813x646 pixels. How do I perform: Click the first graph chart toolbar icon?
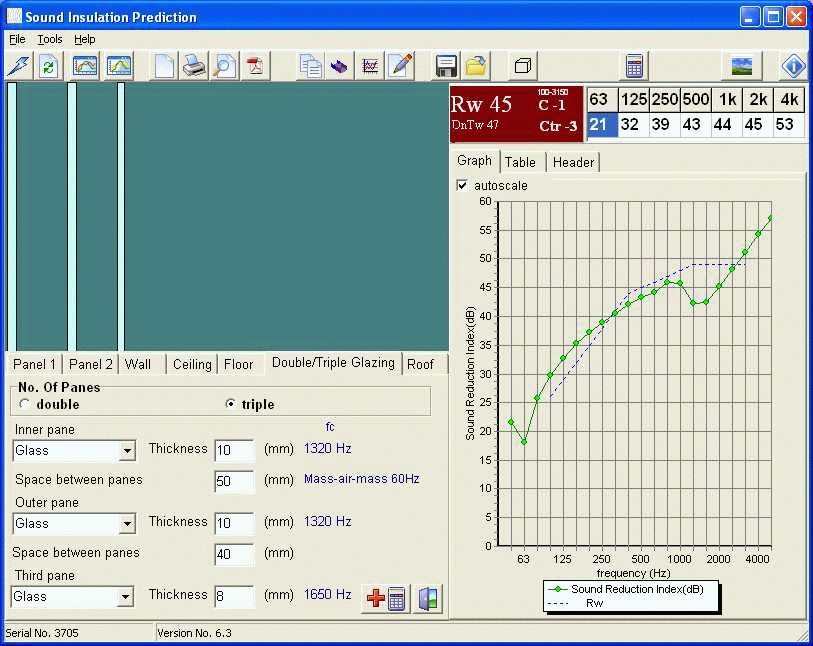[x=85, y=66]
